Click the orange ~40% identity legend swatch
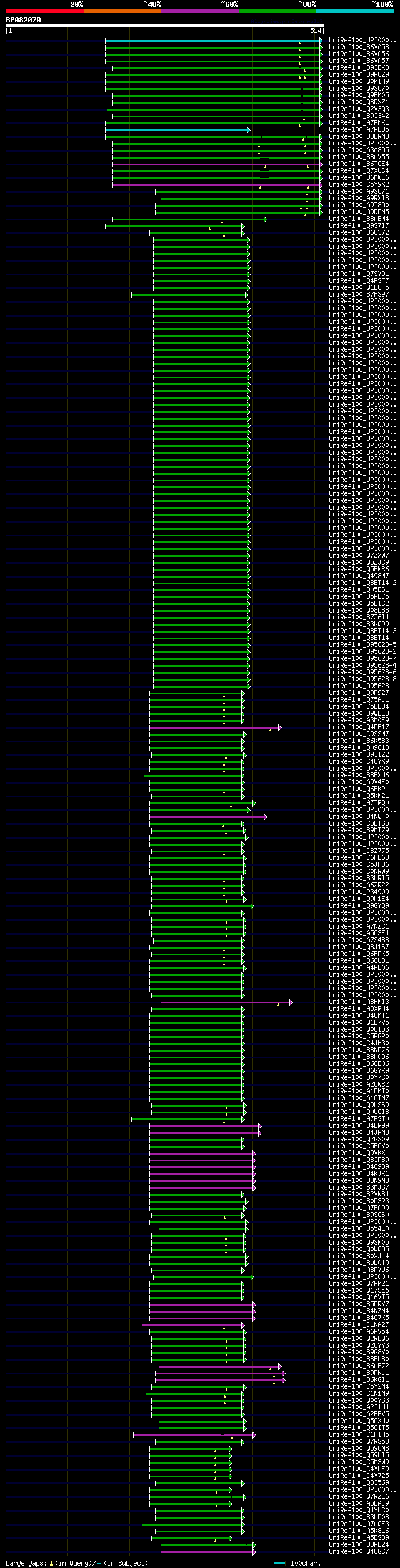Screen dimensions: 400x1568 pos(122,11)
